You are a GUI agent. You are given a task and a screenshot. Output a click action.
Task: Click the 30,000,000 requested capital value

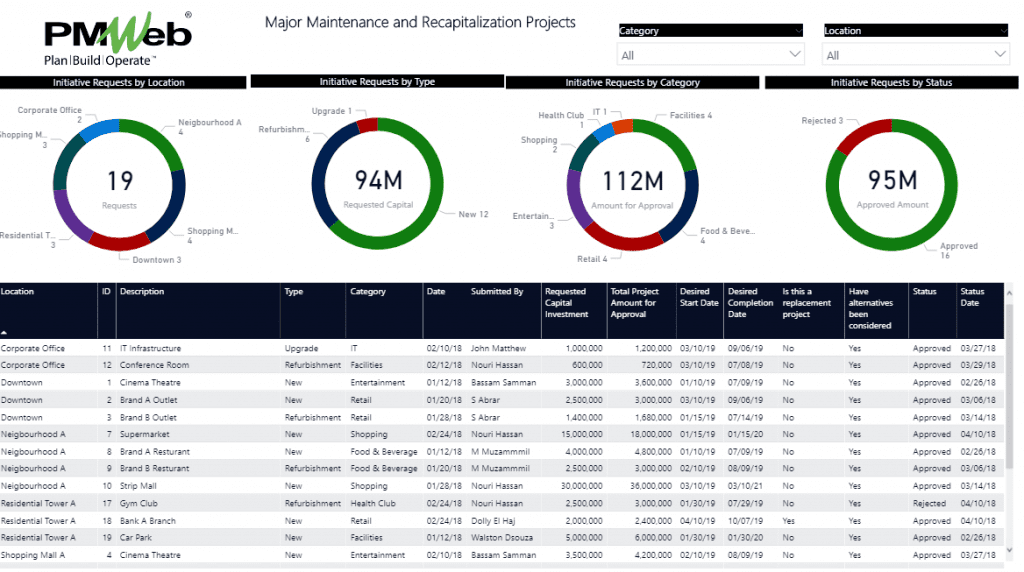(581, 486)
